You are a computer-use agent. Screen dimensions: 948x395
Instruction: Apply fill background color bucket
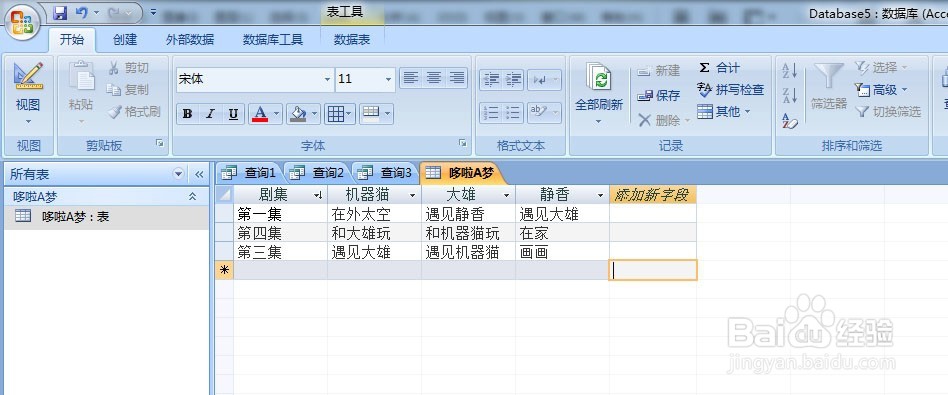point(297,114)
